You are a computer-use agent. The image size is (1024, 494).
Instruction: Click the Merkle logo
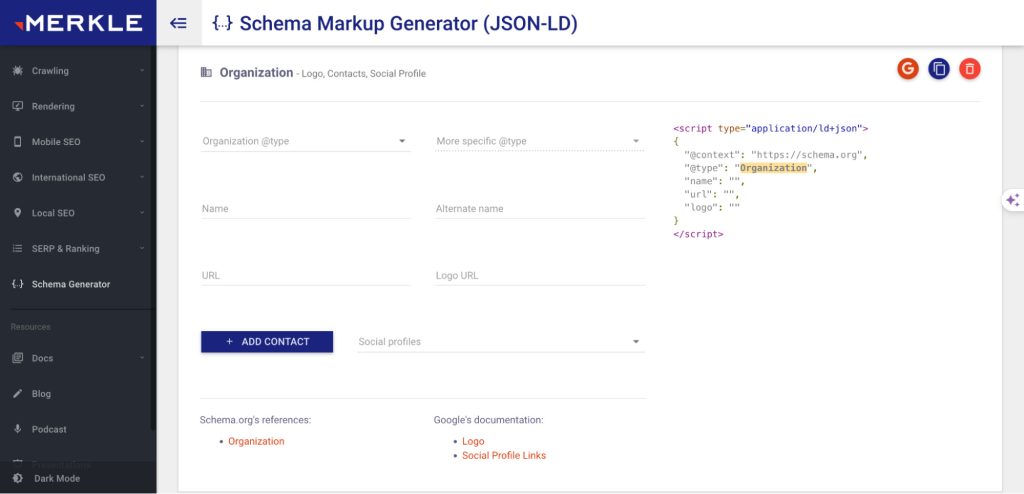tap(77, 22)
